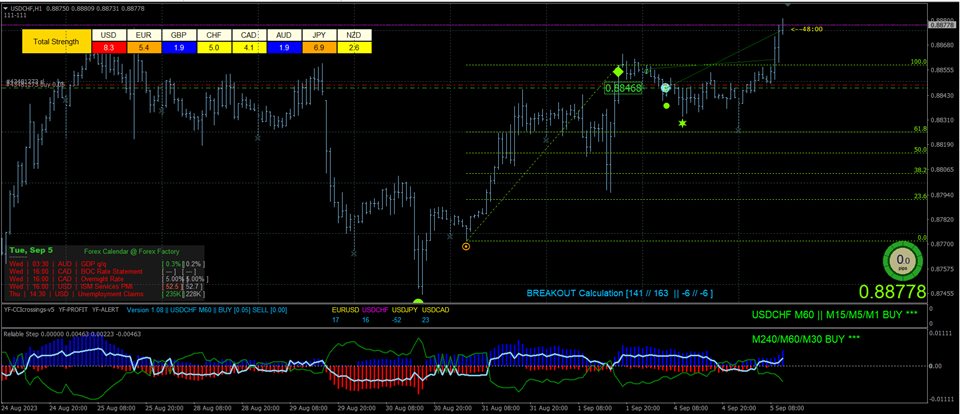Click the 5 Sep 08:00 time axis label
This screenshot has height=414, width=960.
[x=785, y=407]
